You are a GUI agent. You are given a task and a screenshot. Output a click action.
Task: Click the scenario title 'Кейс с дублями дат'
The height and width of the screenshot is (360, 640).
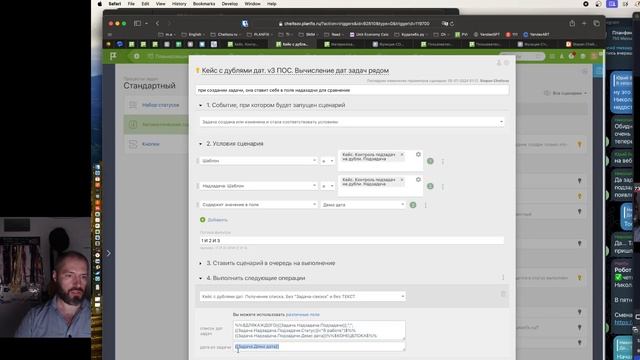[x=295, y=71]
